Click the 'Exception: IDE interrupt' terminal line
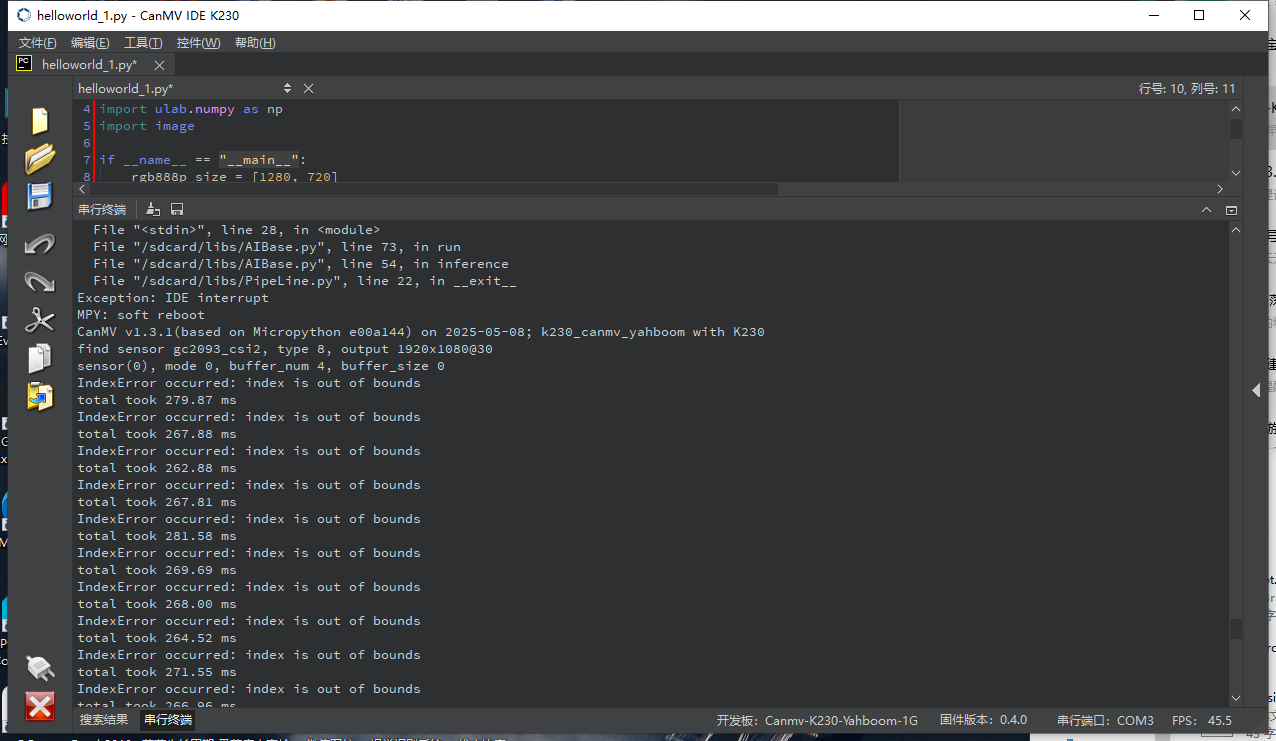1276x741 pixels. (x=173, y=298)
